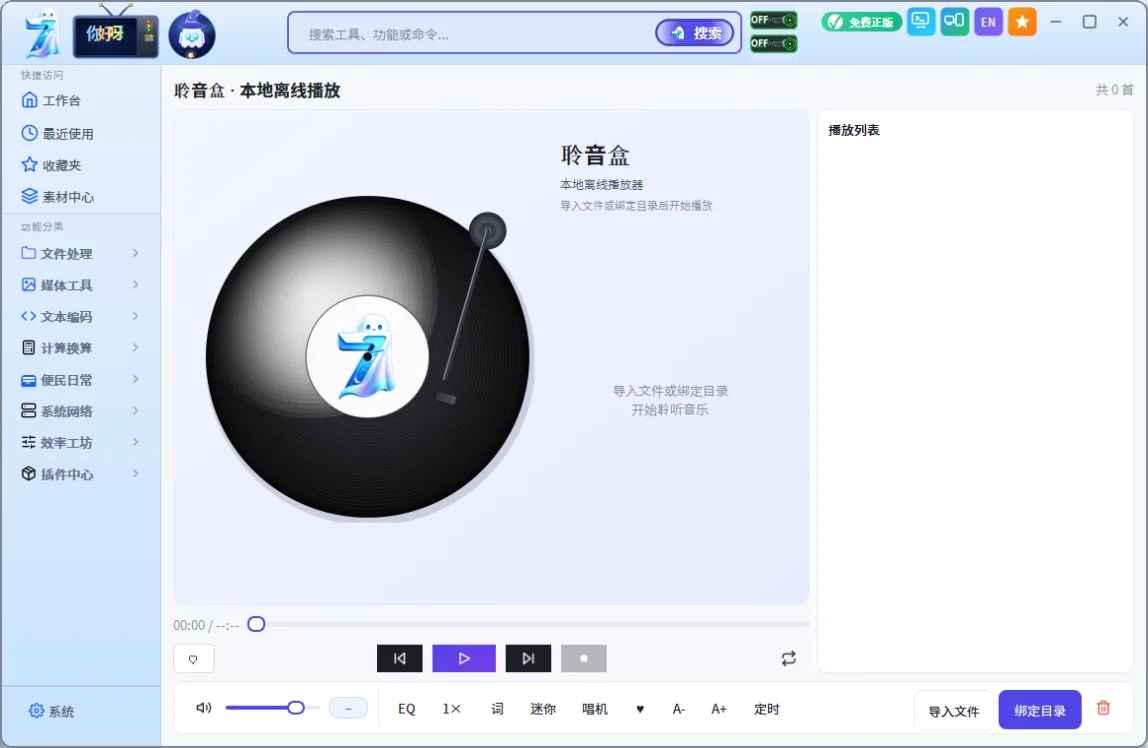Open the wizard ghost avatar icon

pyautogui.click(x=192, y=34)
